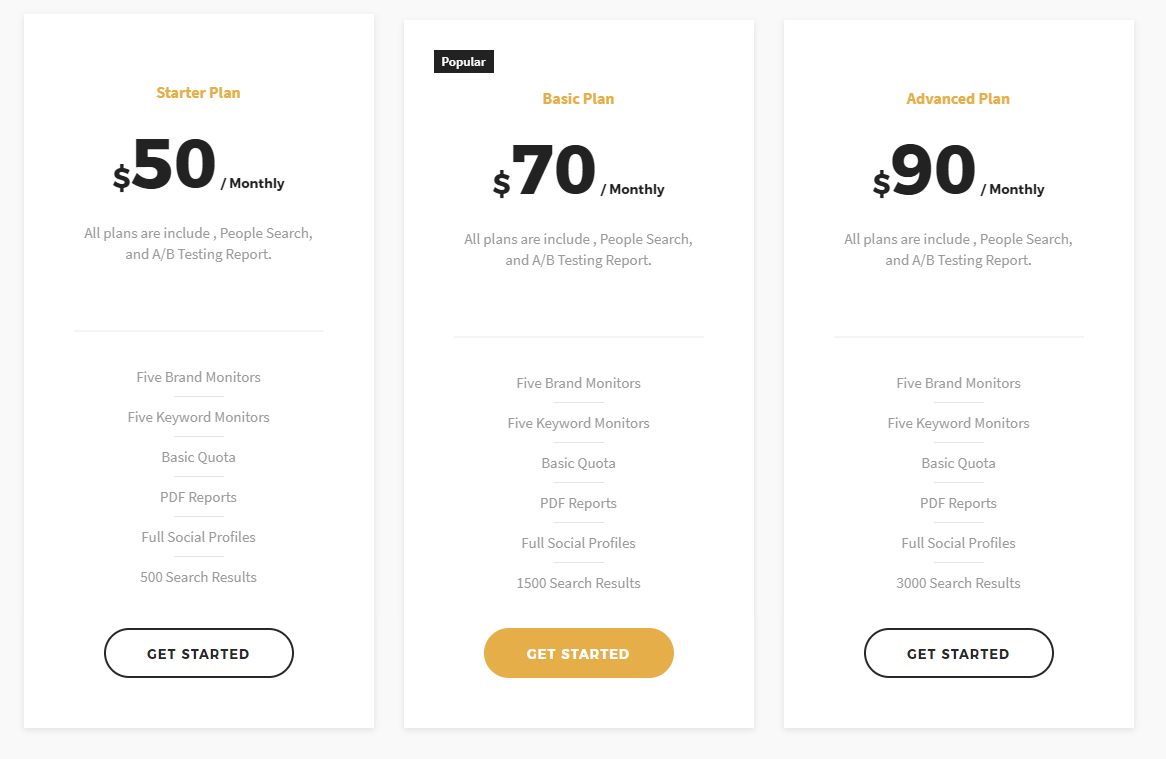Image resolution: width=1166 pixels, height=759 pixels.
Task: Click PDF Reports in Advanced Plan
Action: [x=958, y=503]
